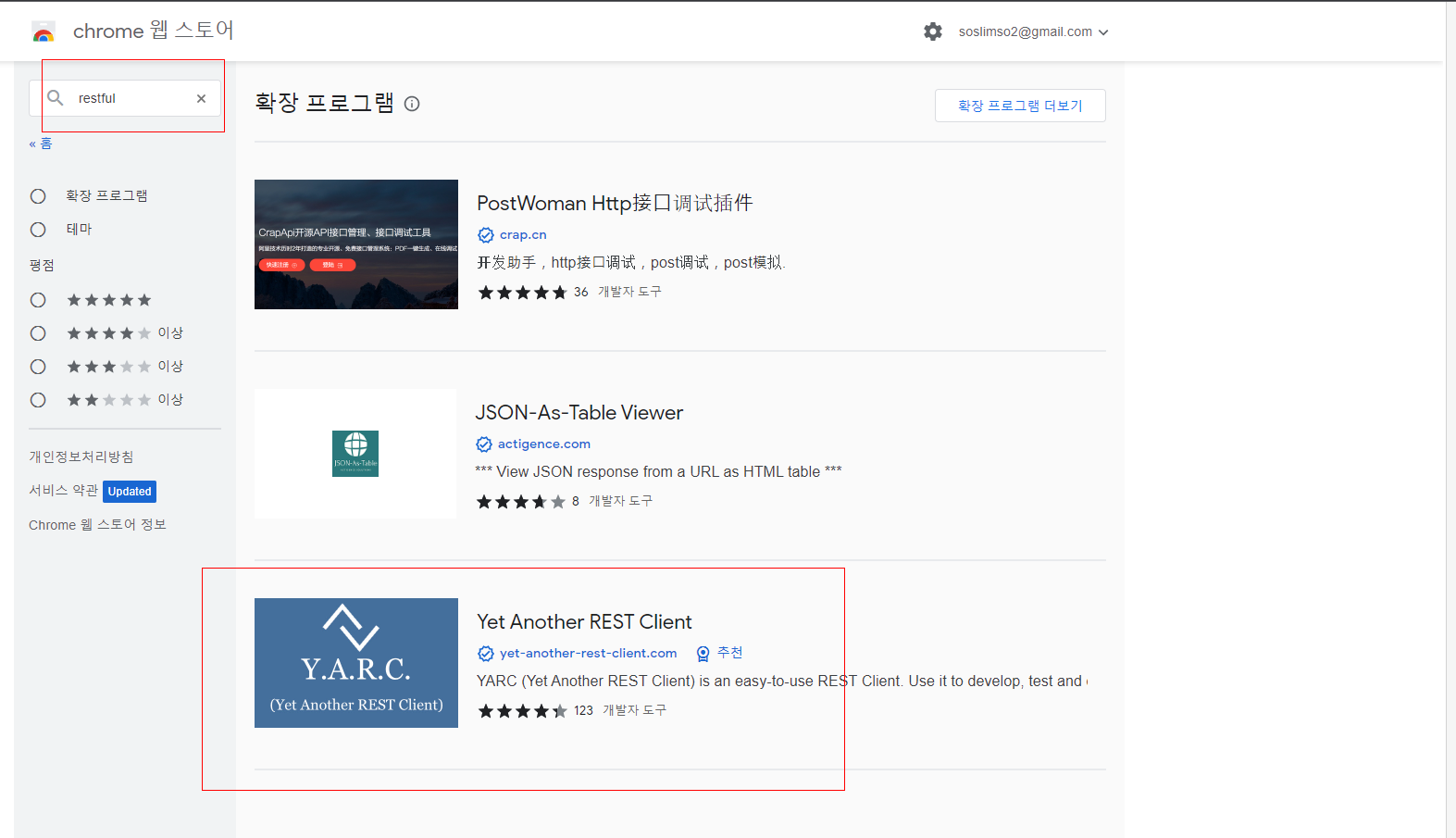Select the 확장 프로그램 radio filter

point(38,196)
